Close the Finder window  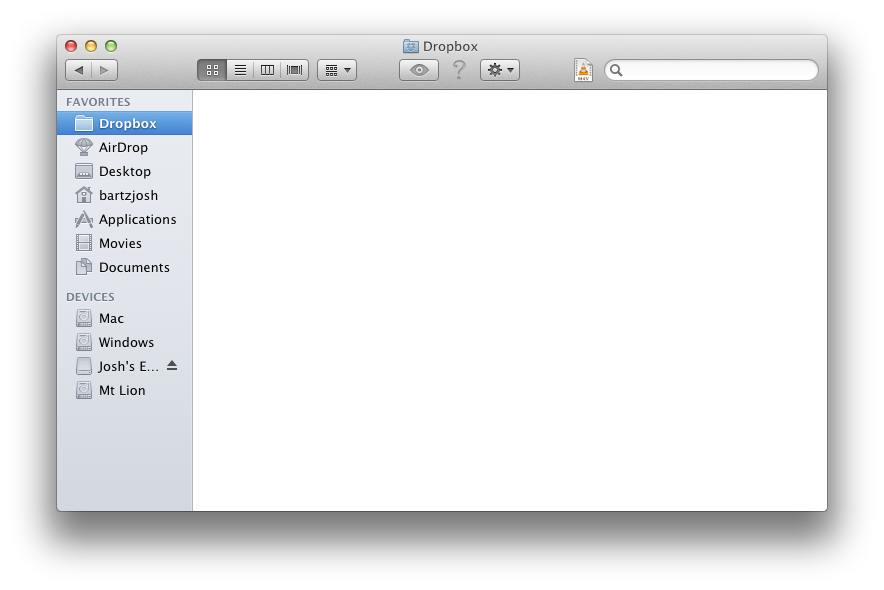71,46
